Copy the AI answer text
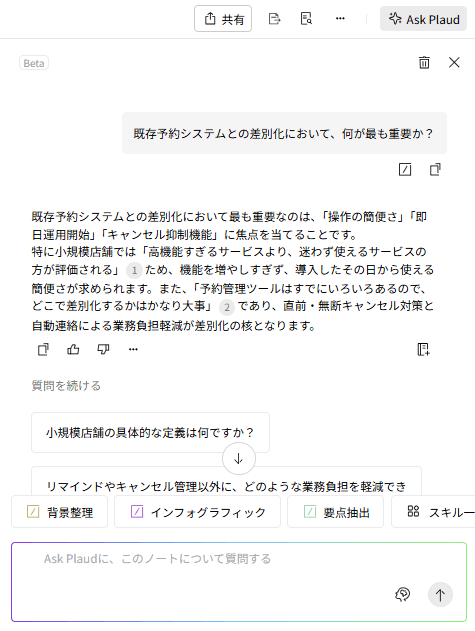The height and width of the screenshot is (631, 475). [43, 349]
